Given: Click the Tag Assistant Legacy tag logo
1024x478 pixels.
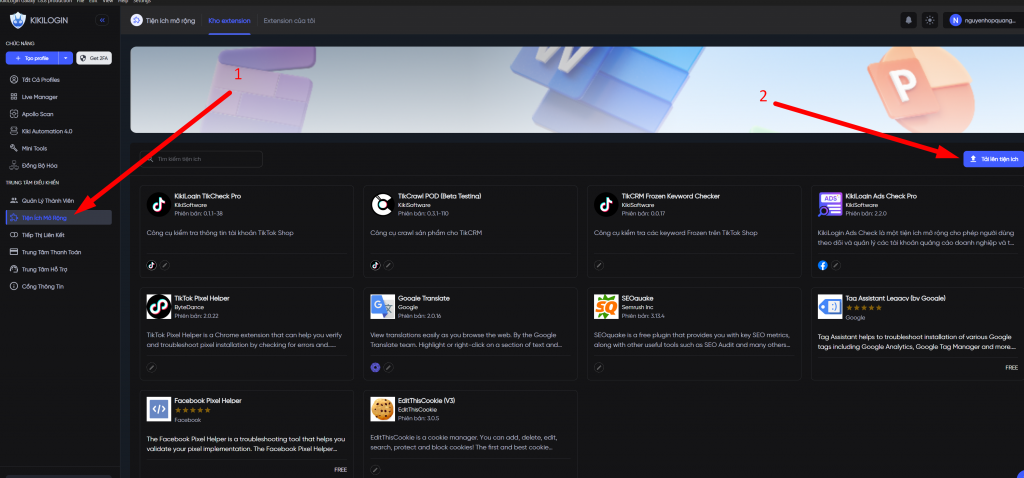Looking at the screenshot, I should click(x=830, y=306).
